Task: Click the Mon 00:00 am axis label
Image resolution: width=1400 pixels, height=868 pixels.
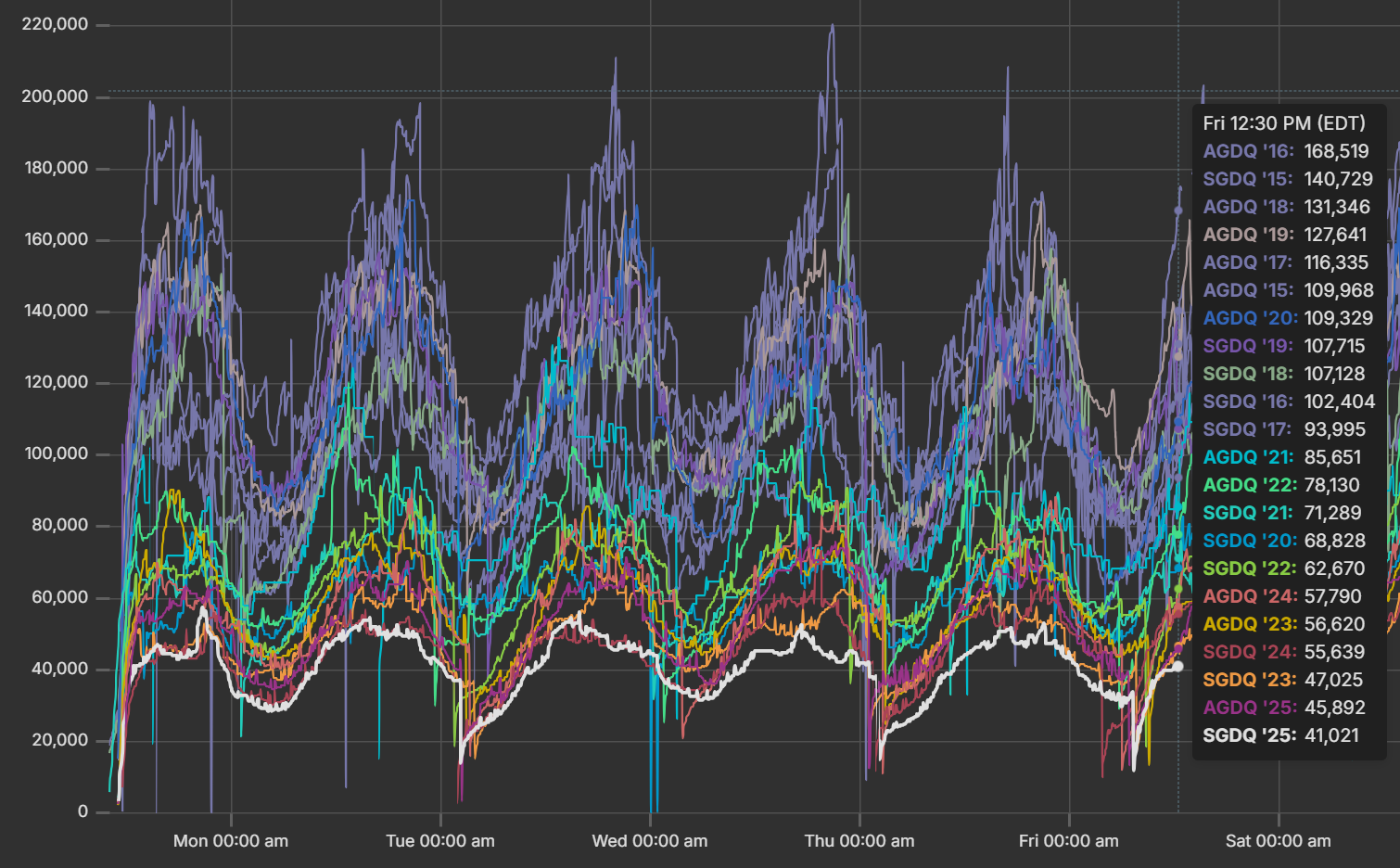Action: point(231,841)
